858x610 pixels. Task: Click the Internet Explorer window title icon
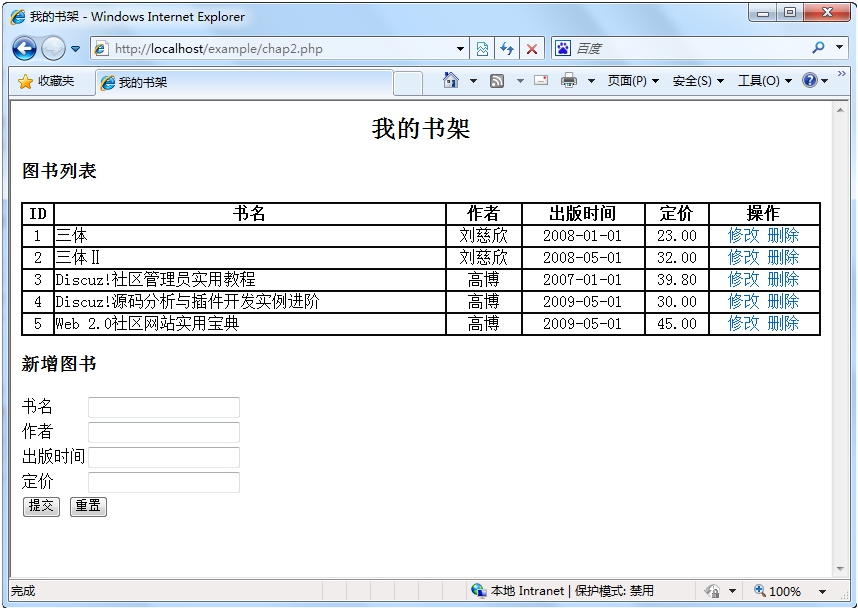coord(18,16)
